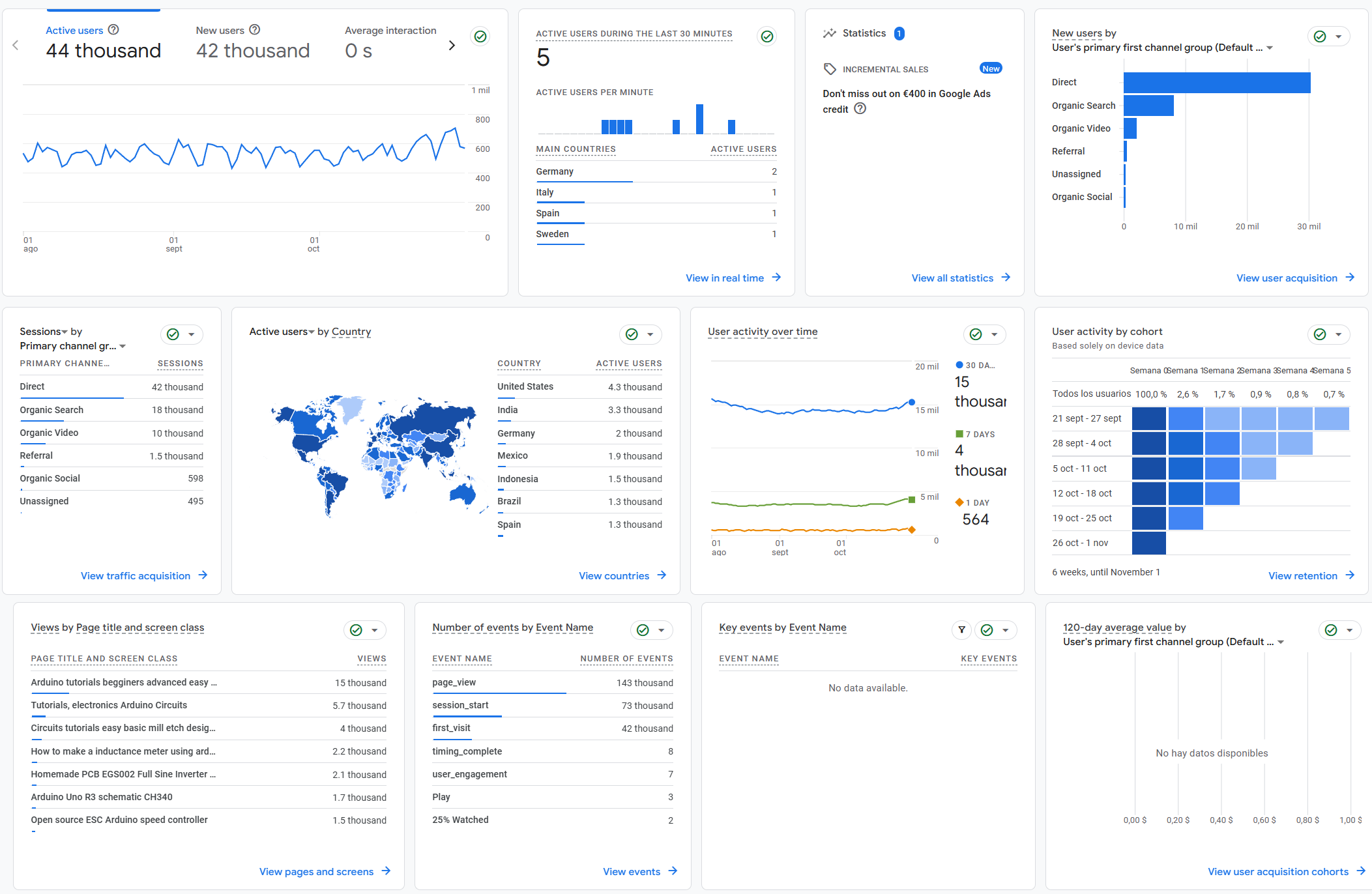Click help icon beside New users metric

255,29
